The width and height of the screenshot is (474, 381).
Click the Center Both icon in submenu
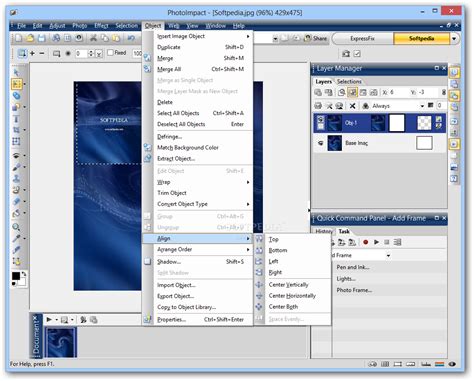click(x=259, y=307)
